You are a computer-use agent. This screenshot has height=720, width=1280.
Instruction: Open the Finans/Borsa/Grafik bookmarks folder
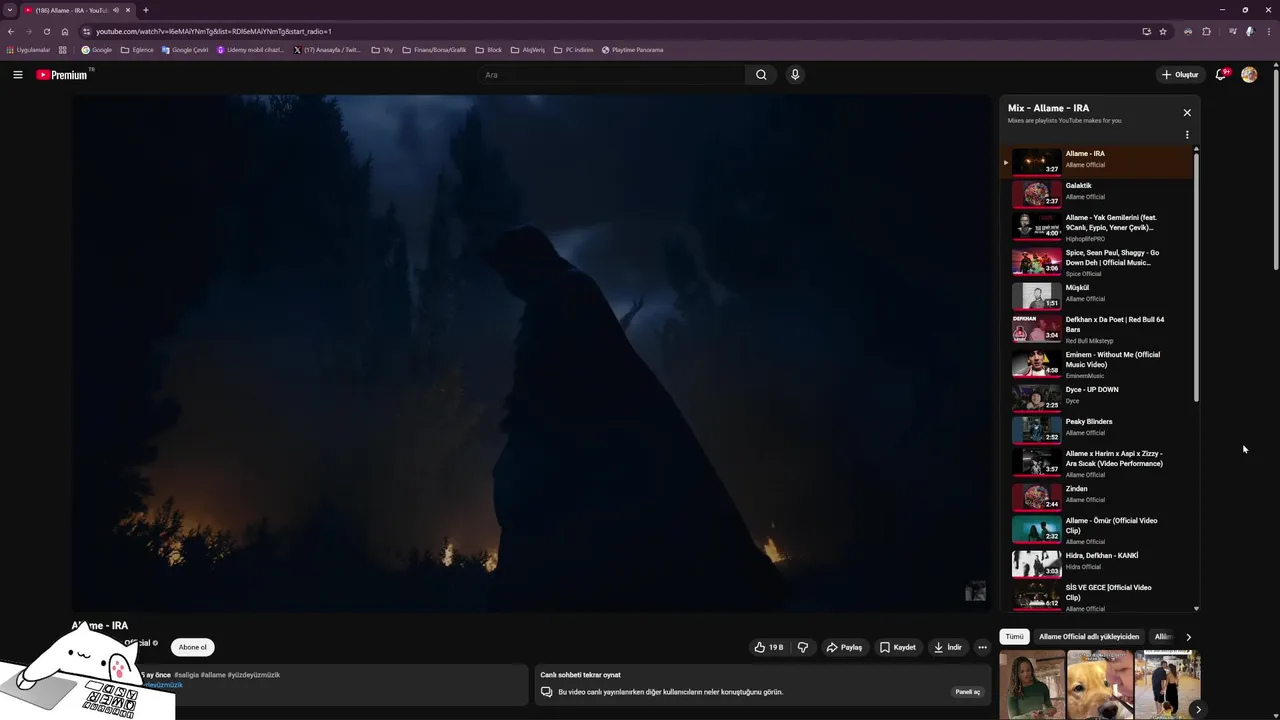tap(434, 50)
